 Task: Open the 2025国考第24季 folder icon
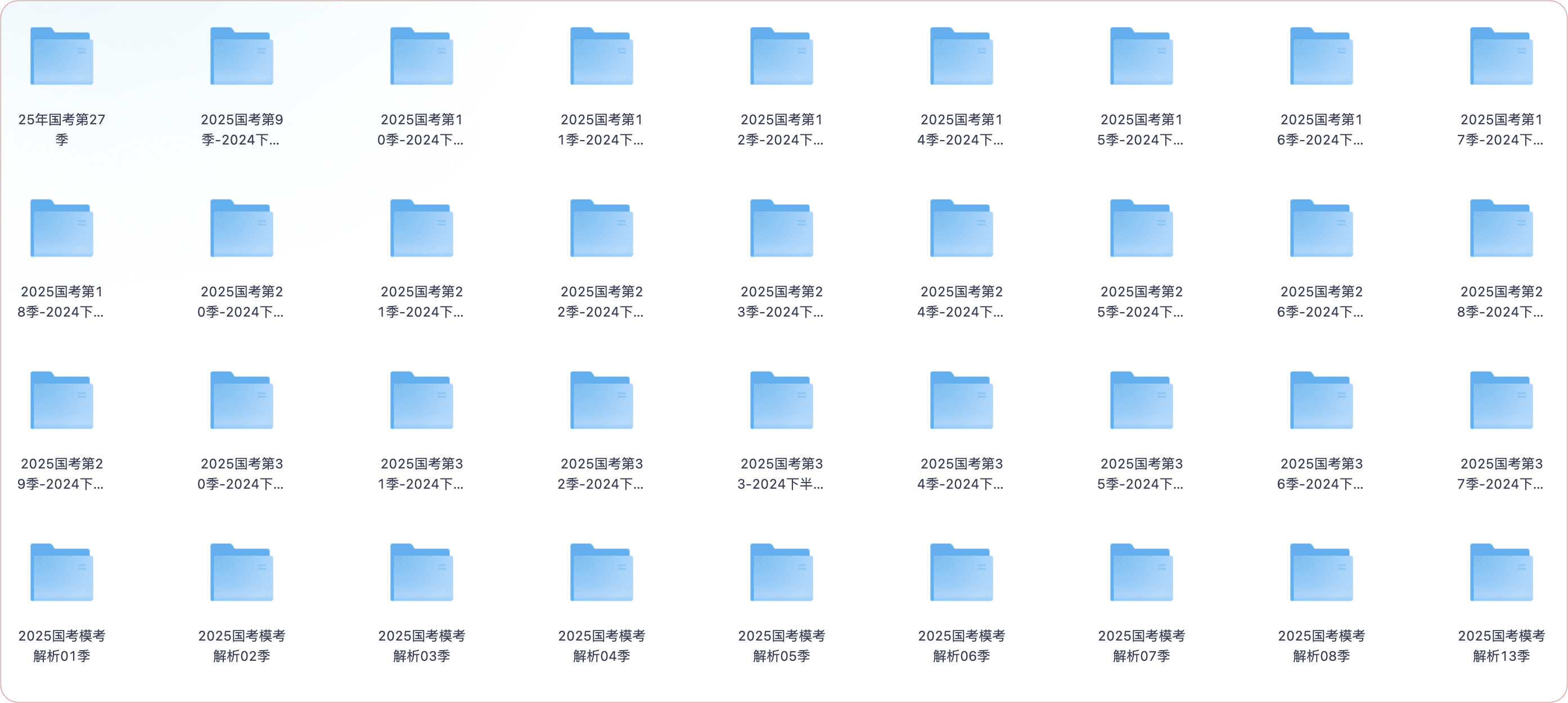(x=961, y=228)
